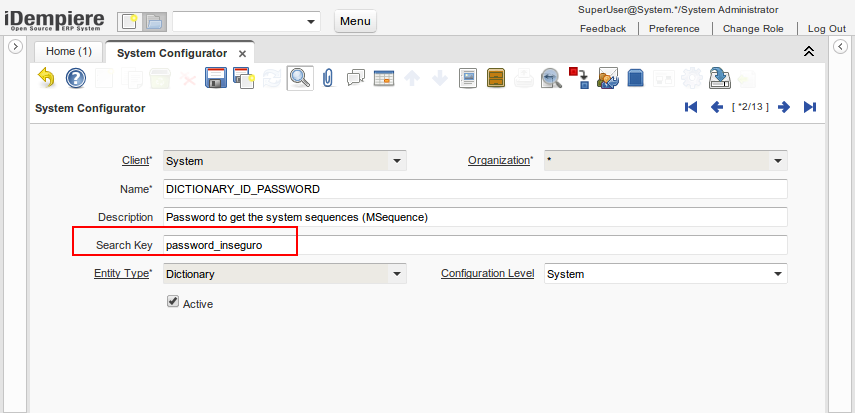Close the System Configurator tab
Image resolution: width=855 pixels, height=413 pixels.
[x=243, y=53]
